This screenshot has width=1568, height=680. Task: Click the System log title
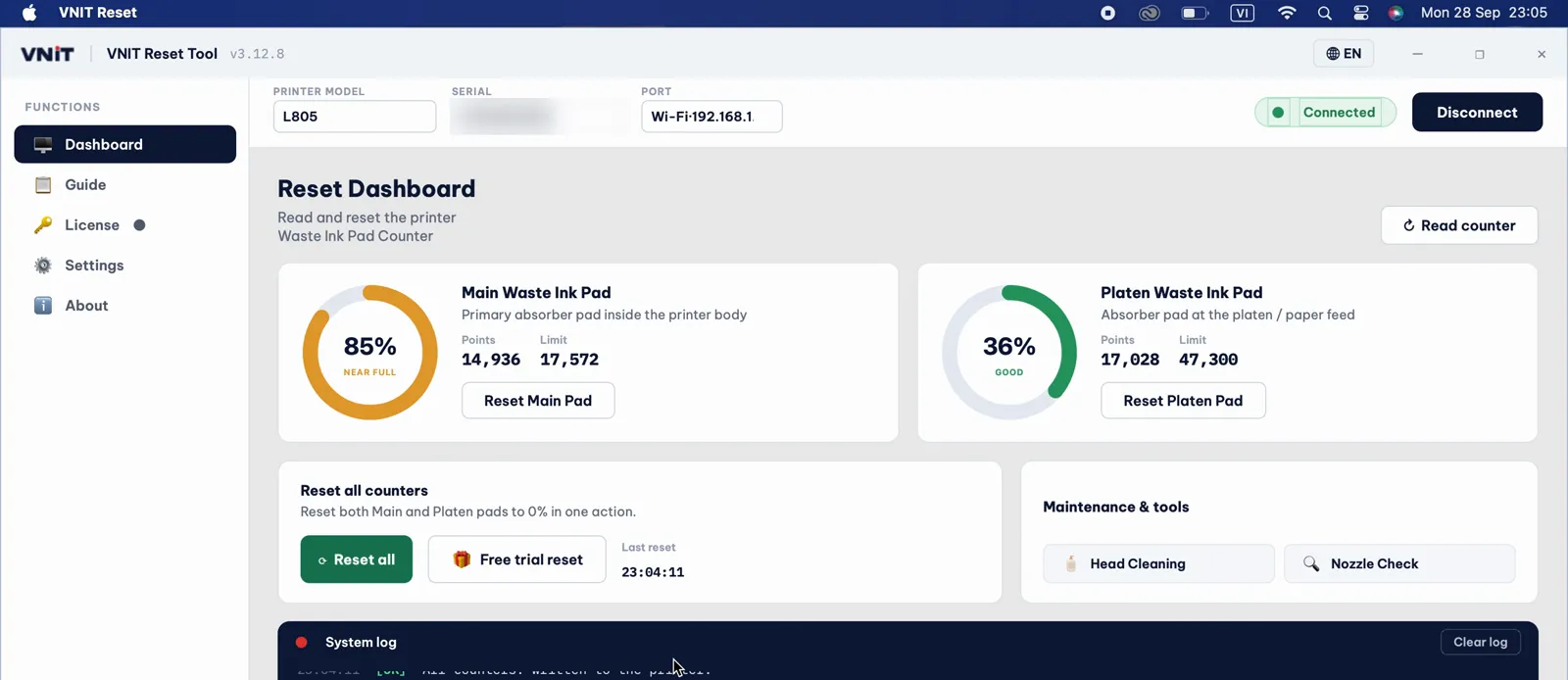tap(361, 643)
